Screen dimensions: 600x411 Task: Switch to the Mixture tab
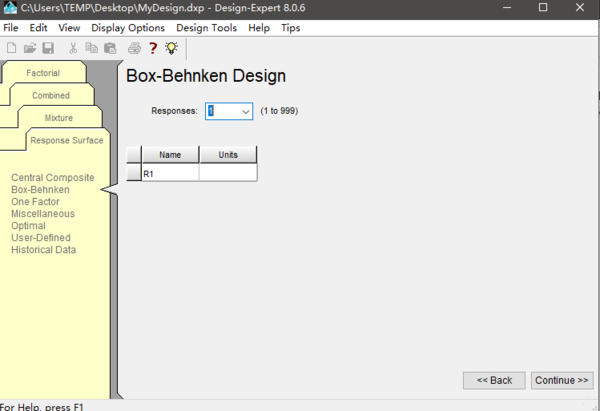58,118
